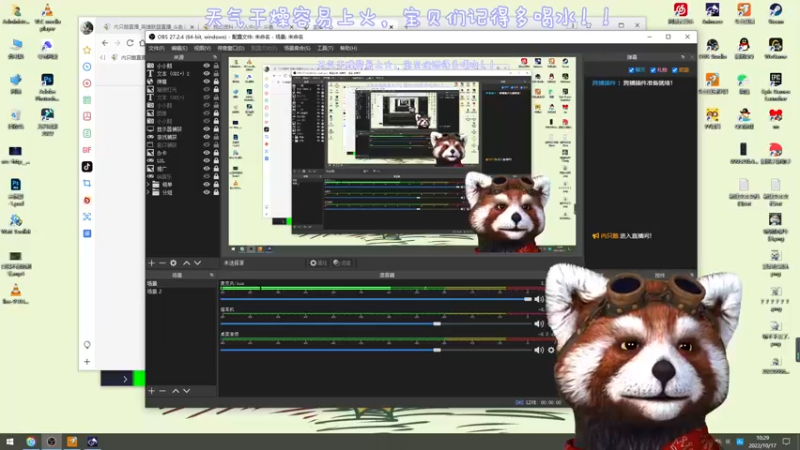
Task: Expand the upper folder group in sources
Action: pyautogui.click(x=149, y=184)
